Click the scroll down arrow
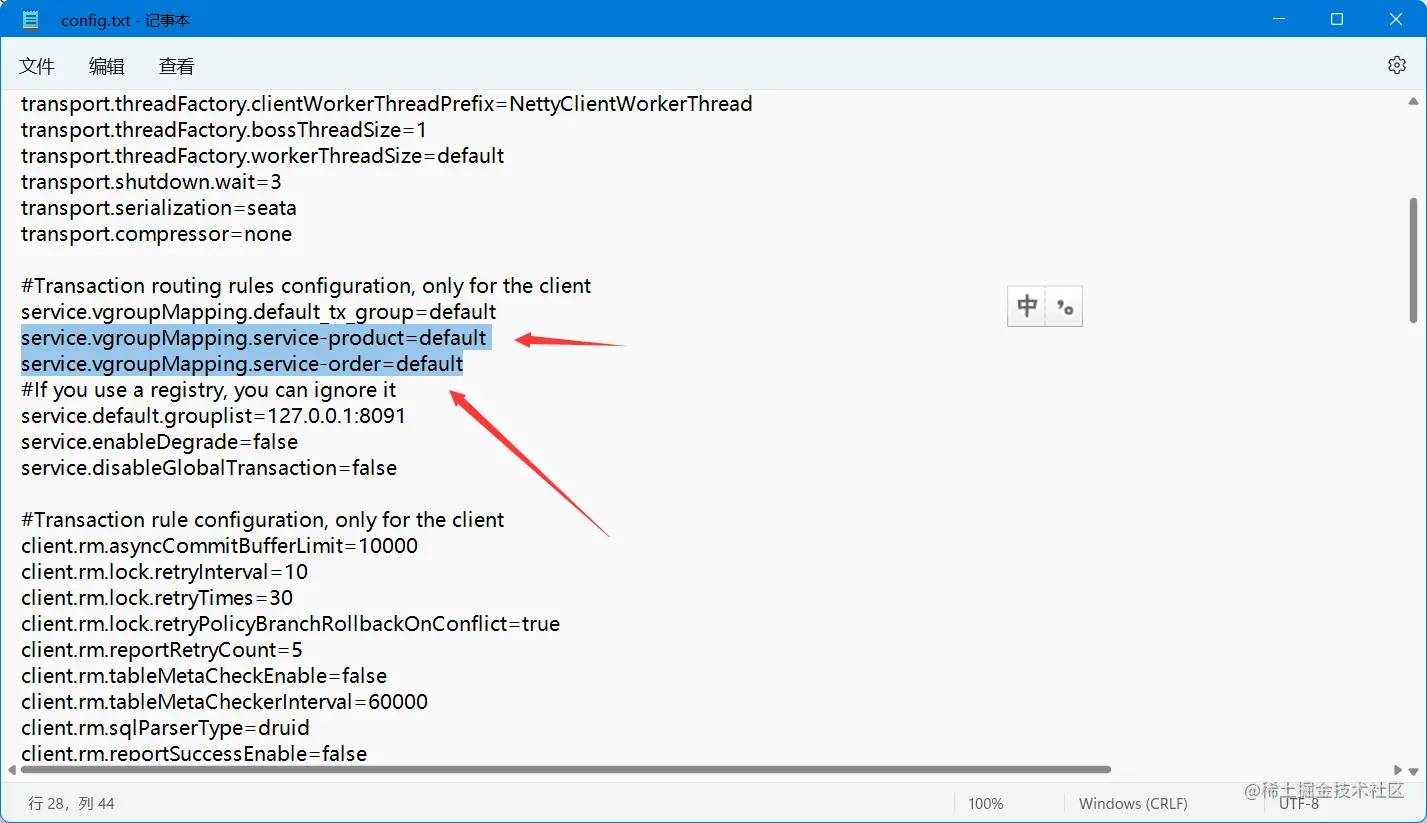Screen dimensions: 1427x823 click(x=1413, y=770)
